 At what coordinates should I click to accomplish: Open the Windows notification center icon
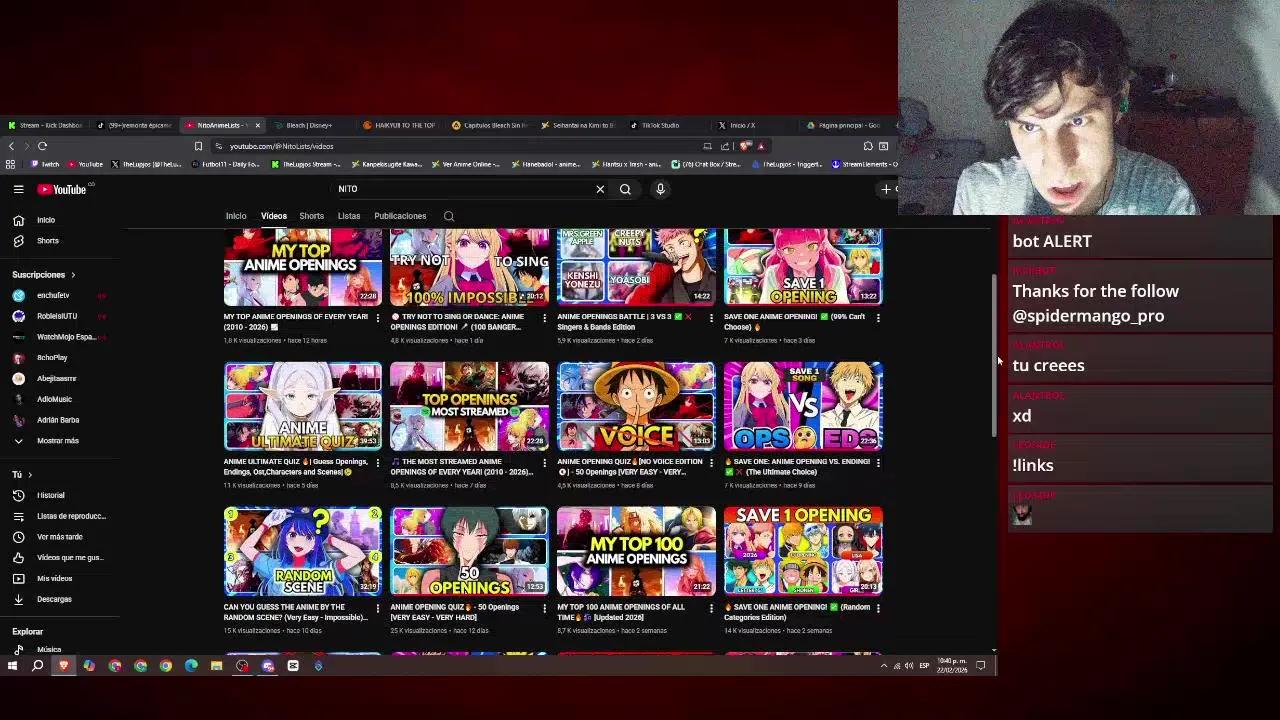pos(981,666)
